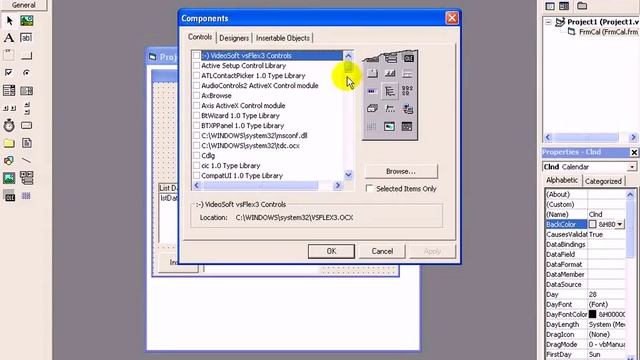Select the CommandButton control tool

click(x=27, y=55)
